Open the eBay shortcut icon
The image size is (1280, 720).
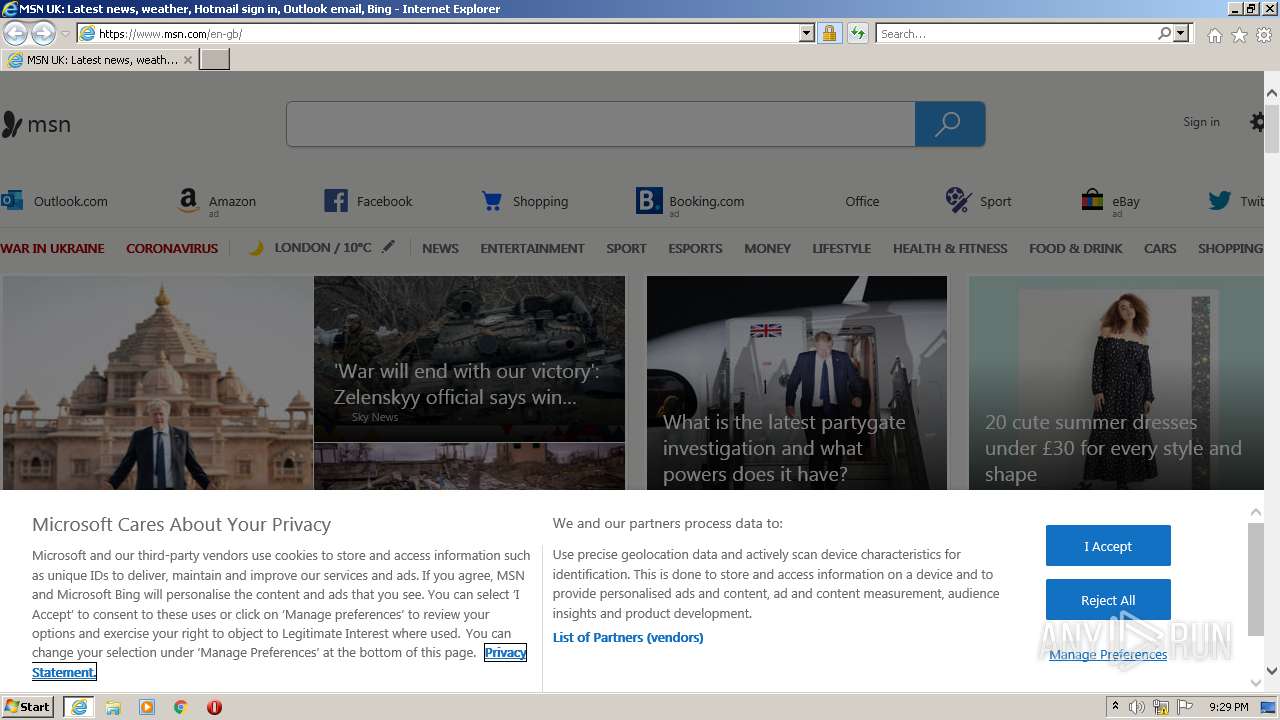pyautogui.click(x=1092, y=201)
